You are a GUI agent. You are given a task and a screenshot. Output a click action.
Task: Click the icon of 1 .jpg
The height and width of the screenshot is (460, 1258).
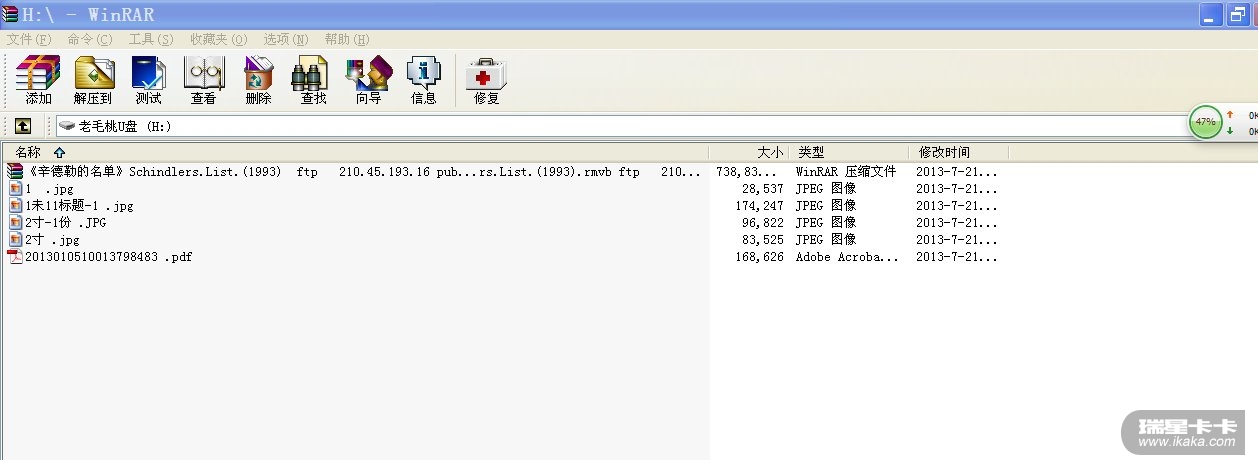click(x=15, y=188)
